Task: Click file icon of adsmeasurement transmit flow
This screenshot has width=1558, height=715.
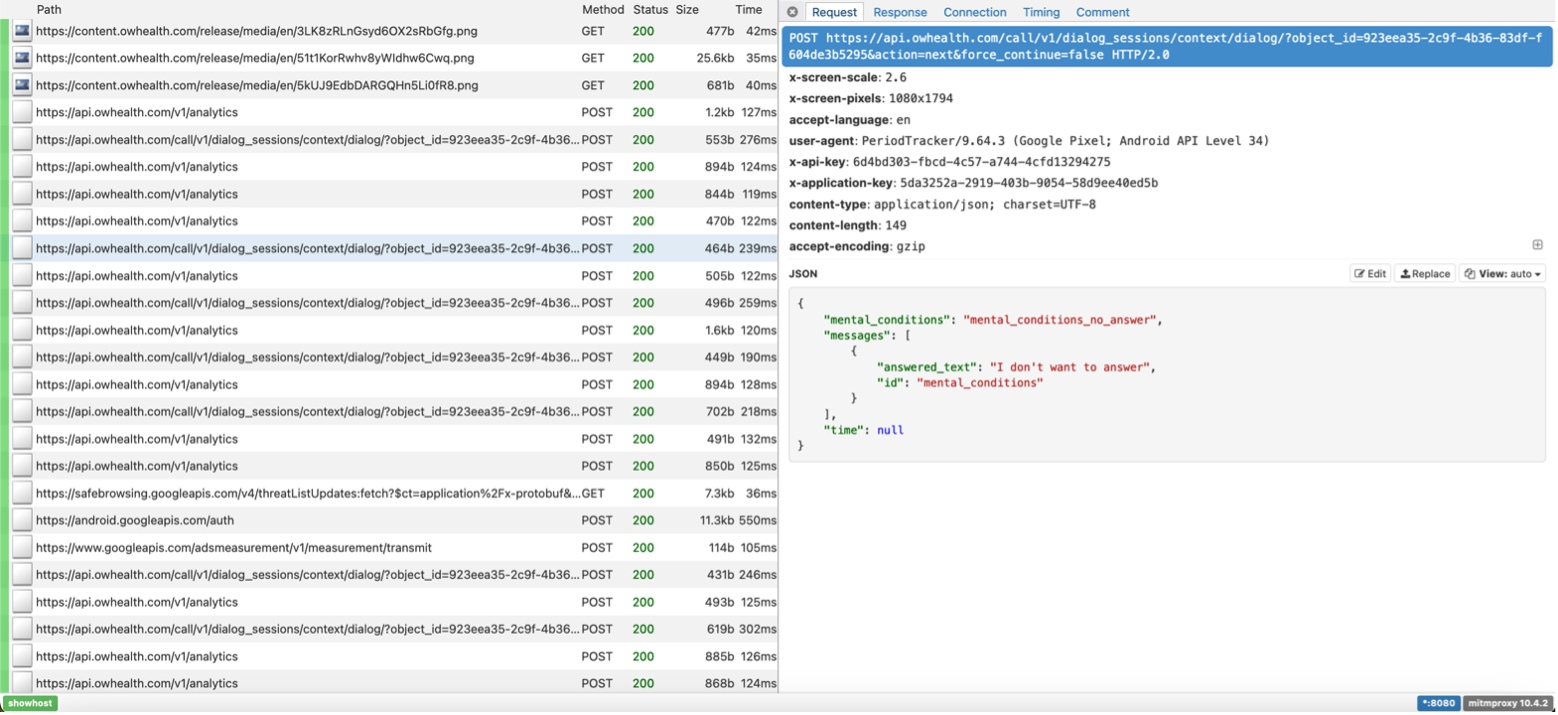Action: [22, 548]
